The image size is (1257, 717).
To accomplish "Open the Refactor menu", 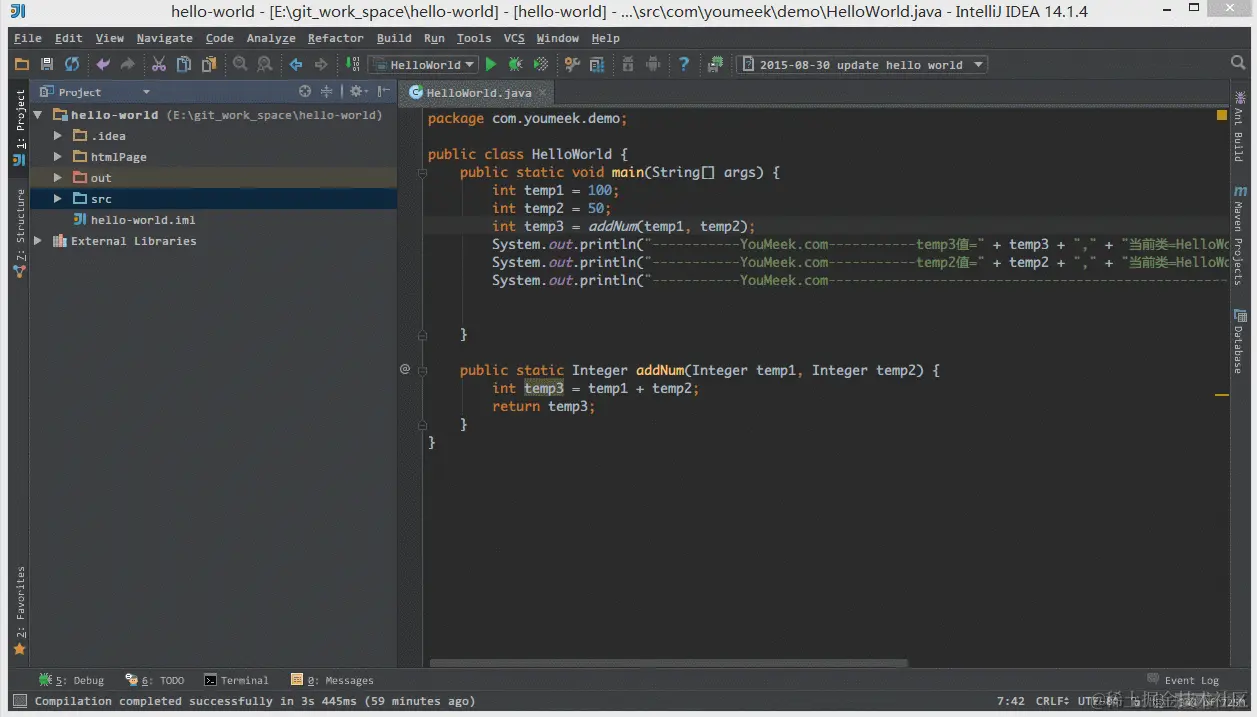I will point(335,38).
